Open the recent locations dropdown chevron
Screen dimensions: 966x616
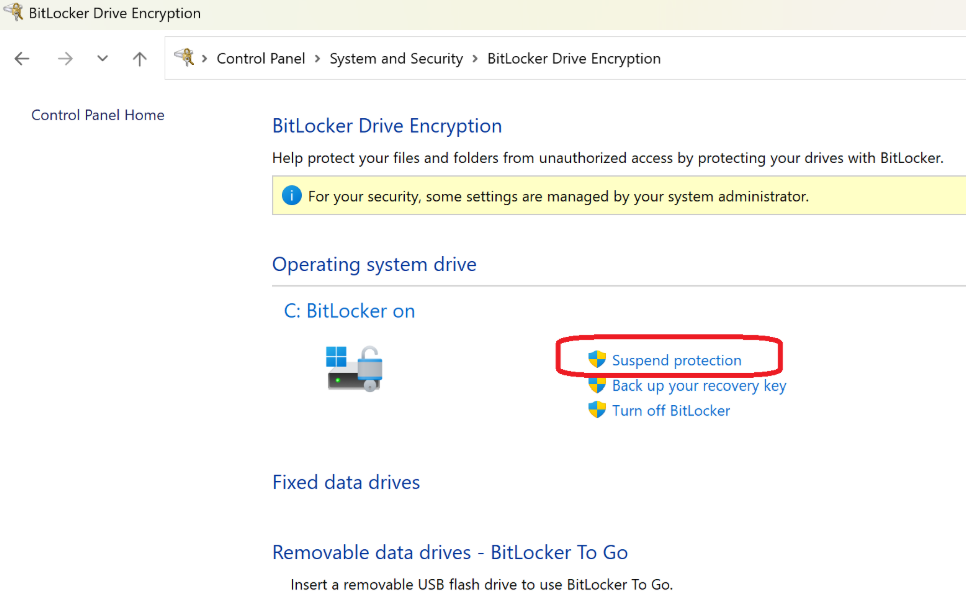click(102, 59)
